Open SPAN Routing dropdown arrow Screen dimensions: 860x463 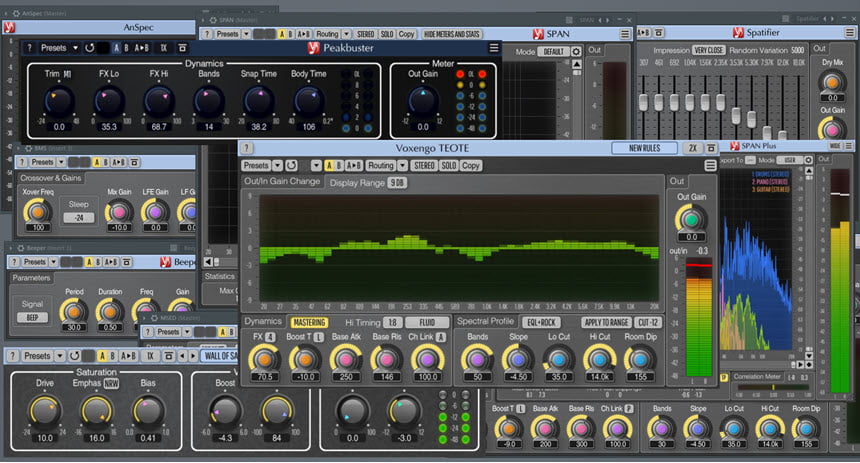346,34
